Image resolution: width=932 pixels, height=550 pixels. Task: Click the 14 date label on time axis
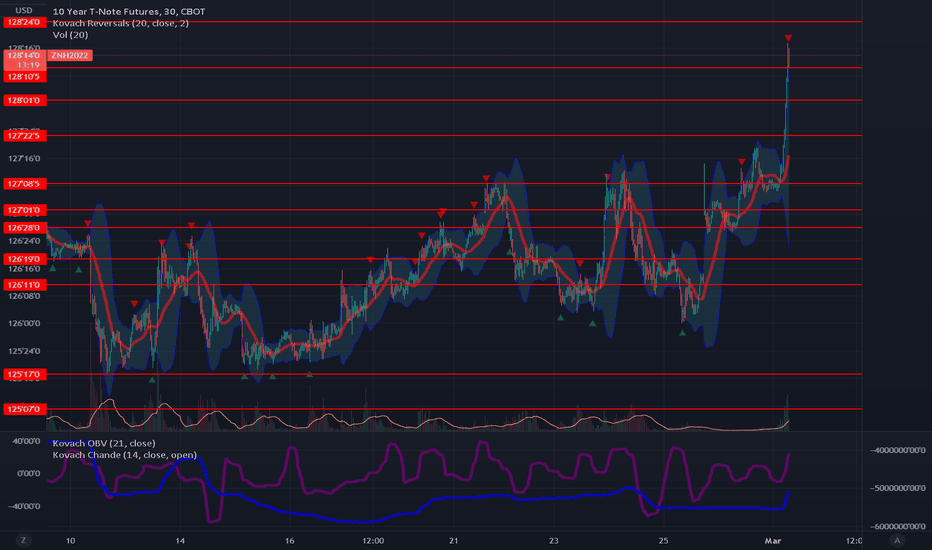[180, 540]
